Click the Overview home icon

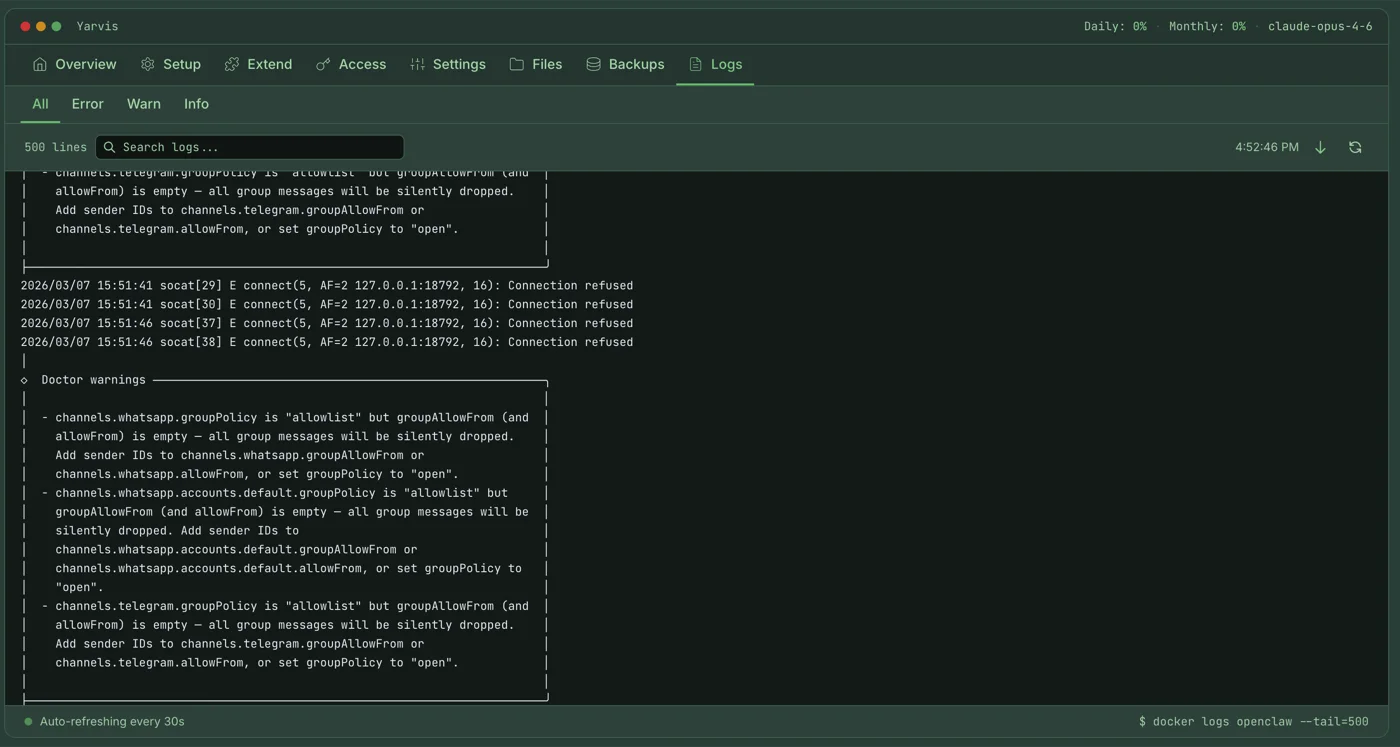coord(40,64)
